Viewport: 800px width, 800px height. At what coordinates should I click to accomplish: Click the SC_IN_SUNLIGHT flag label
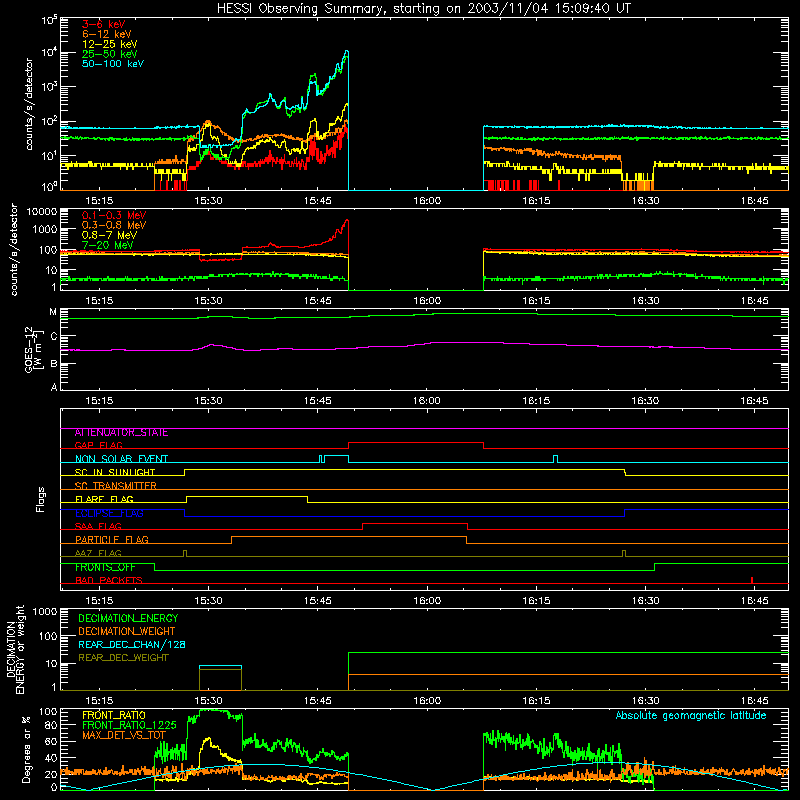click(115, 472)
